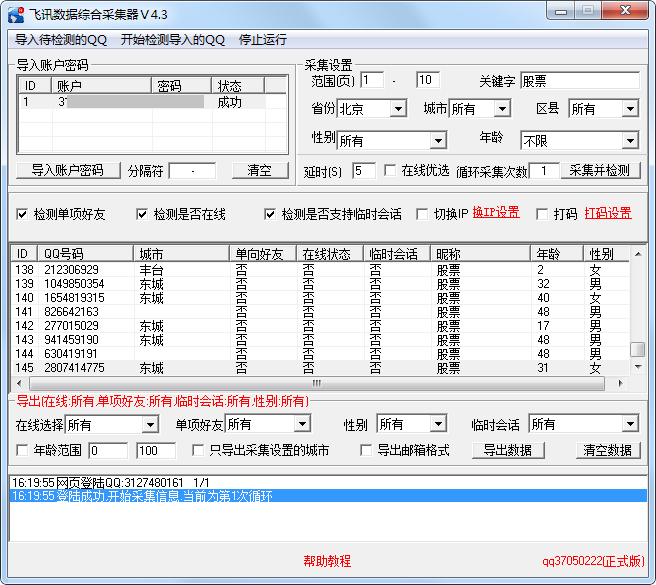Viewport: 656px width, 585px height.
Task: Open the red 帮助教程 link
Action: [327, 561]
